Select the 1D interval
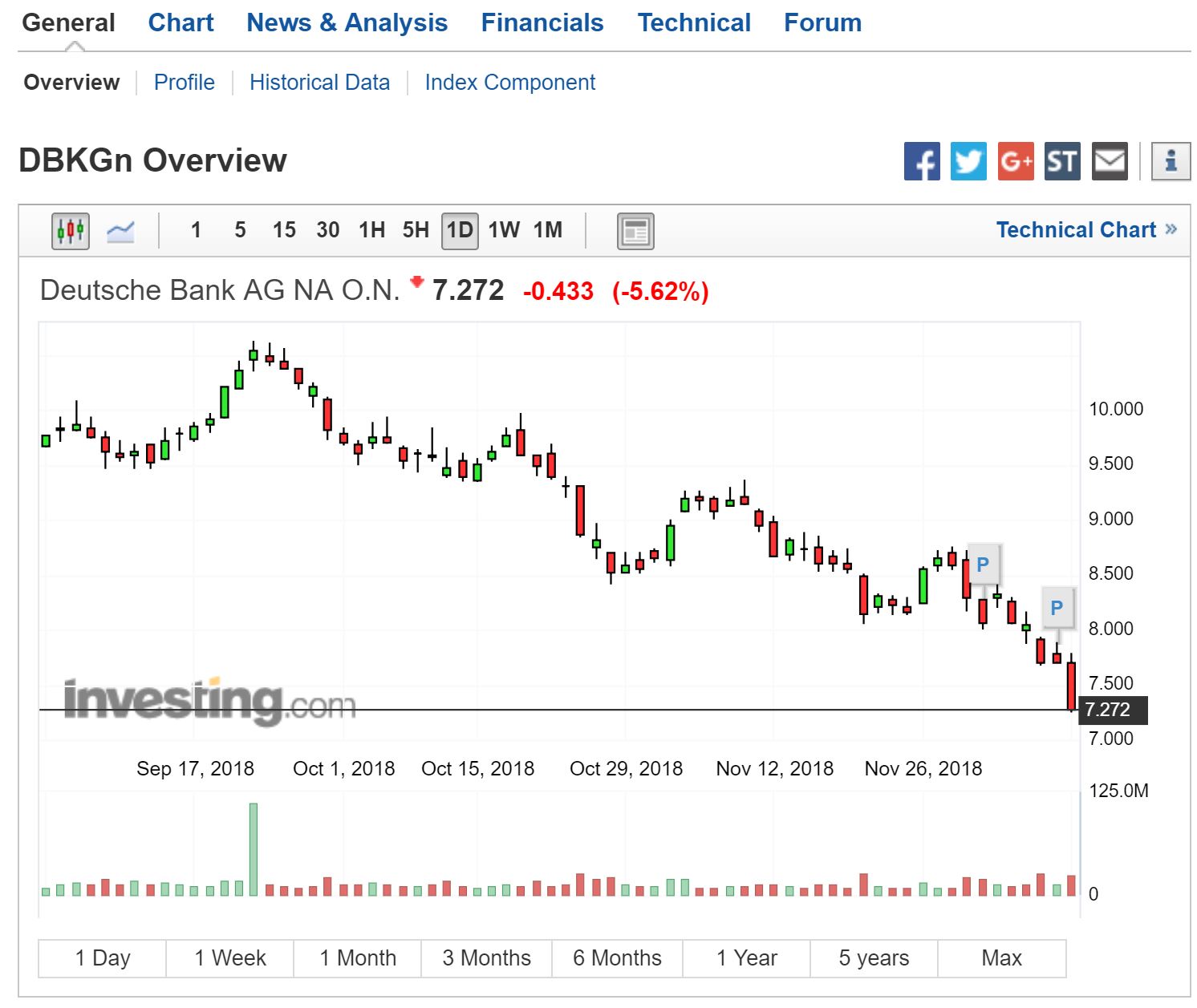The width and height of the screenshot is (1197, 1008). [460, 231]
